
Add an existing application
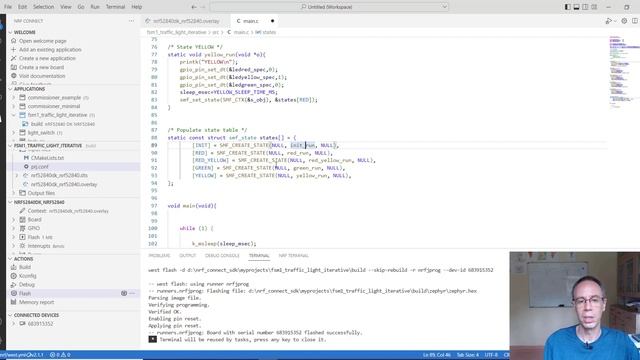[x=50, y=49]
